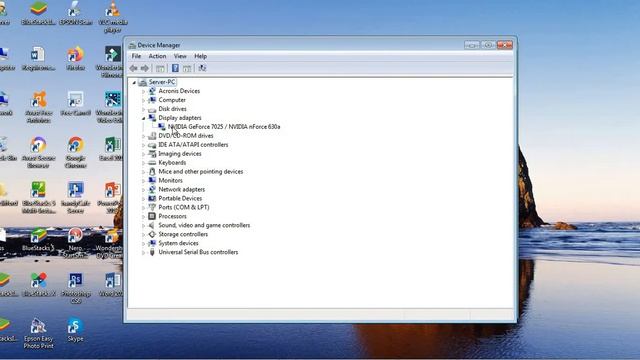Select the Server-PC root item
Image resolution: width=640 pixels, height=360 pixels.
162,82
